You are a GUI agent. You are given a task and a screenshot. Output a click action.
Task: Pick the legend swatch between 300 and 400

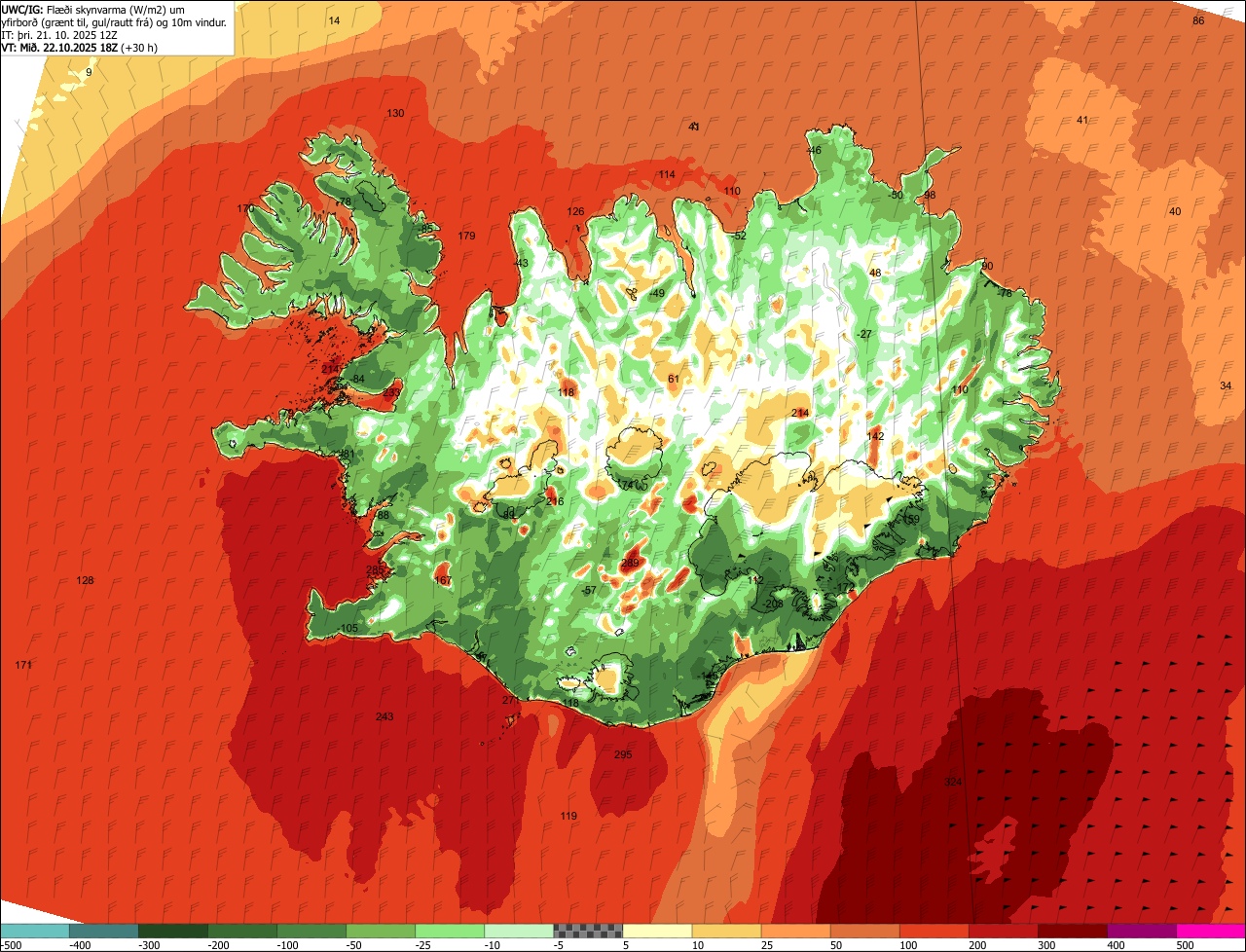click(1072, 931)
